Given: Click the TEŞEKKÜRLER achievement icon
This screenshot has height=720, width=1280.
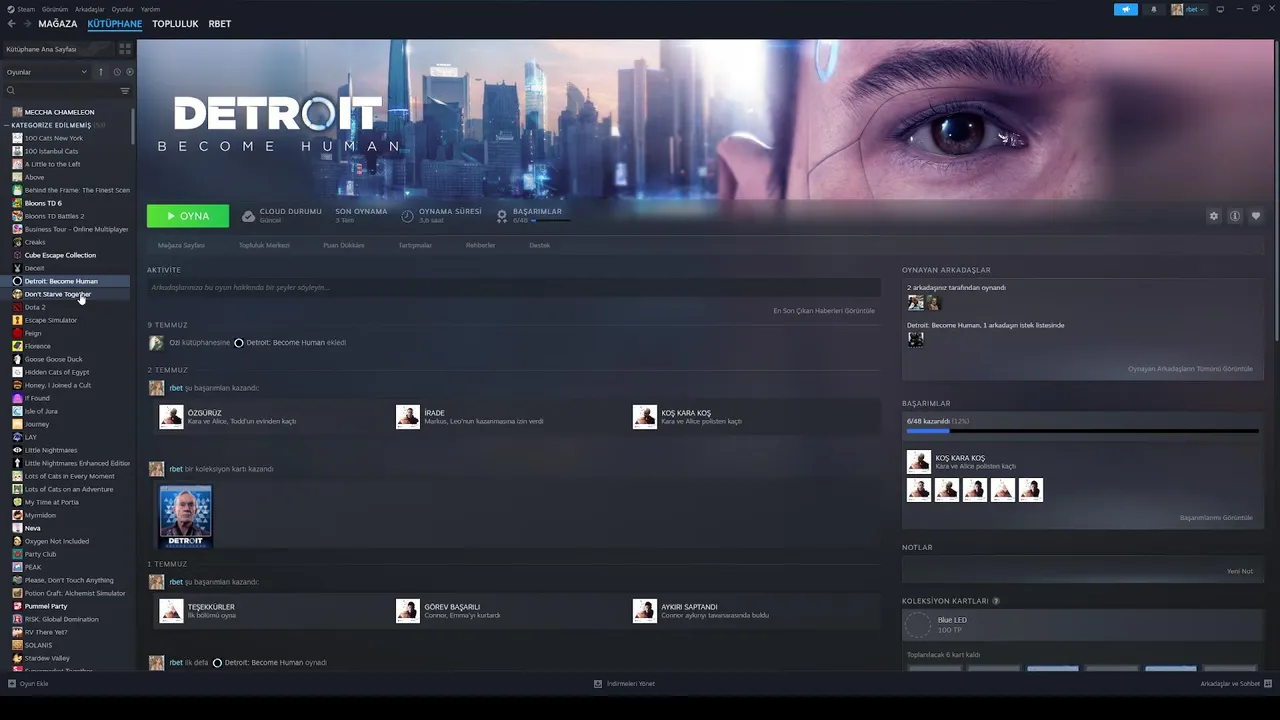Looking at the screenshot, I should coord(171,610).
